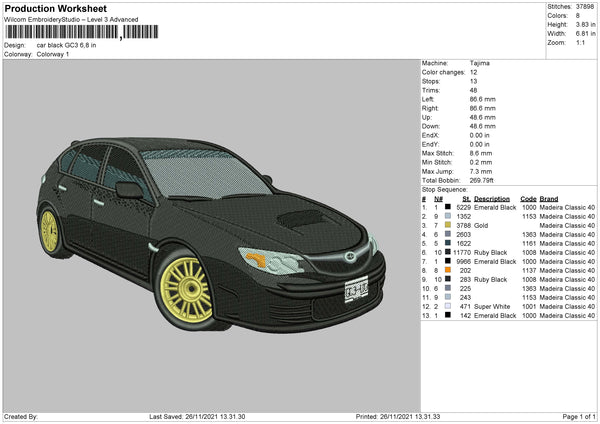Image resolution: width=600 pixels, height=424 pixels.
Task: Select the Stop Sequence heading
Action: point(444,188)
